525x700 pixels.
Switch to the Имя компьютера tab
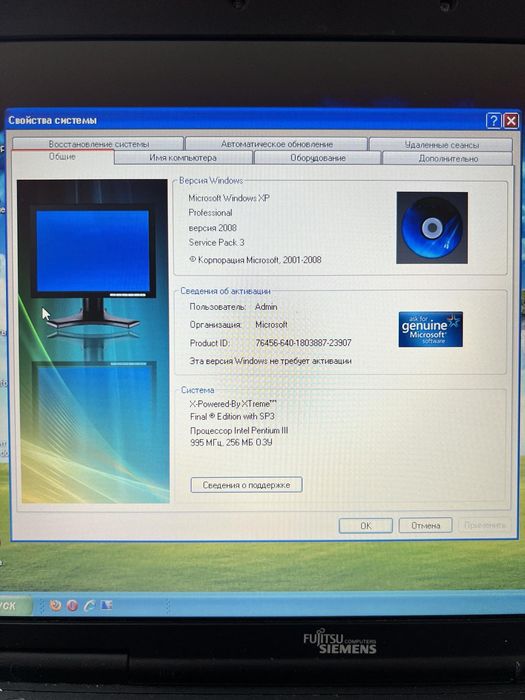[x=183, y=158]
